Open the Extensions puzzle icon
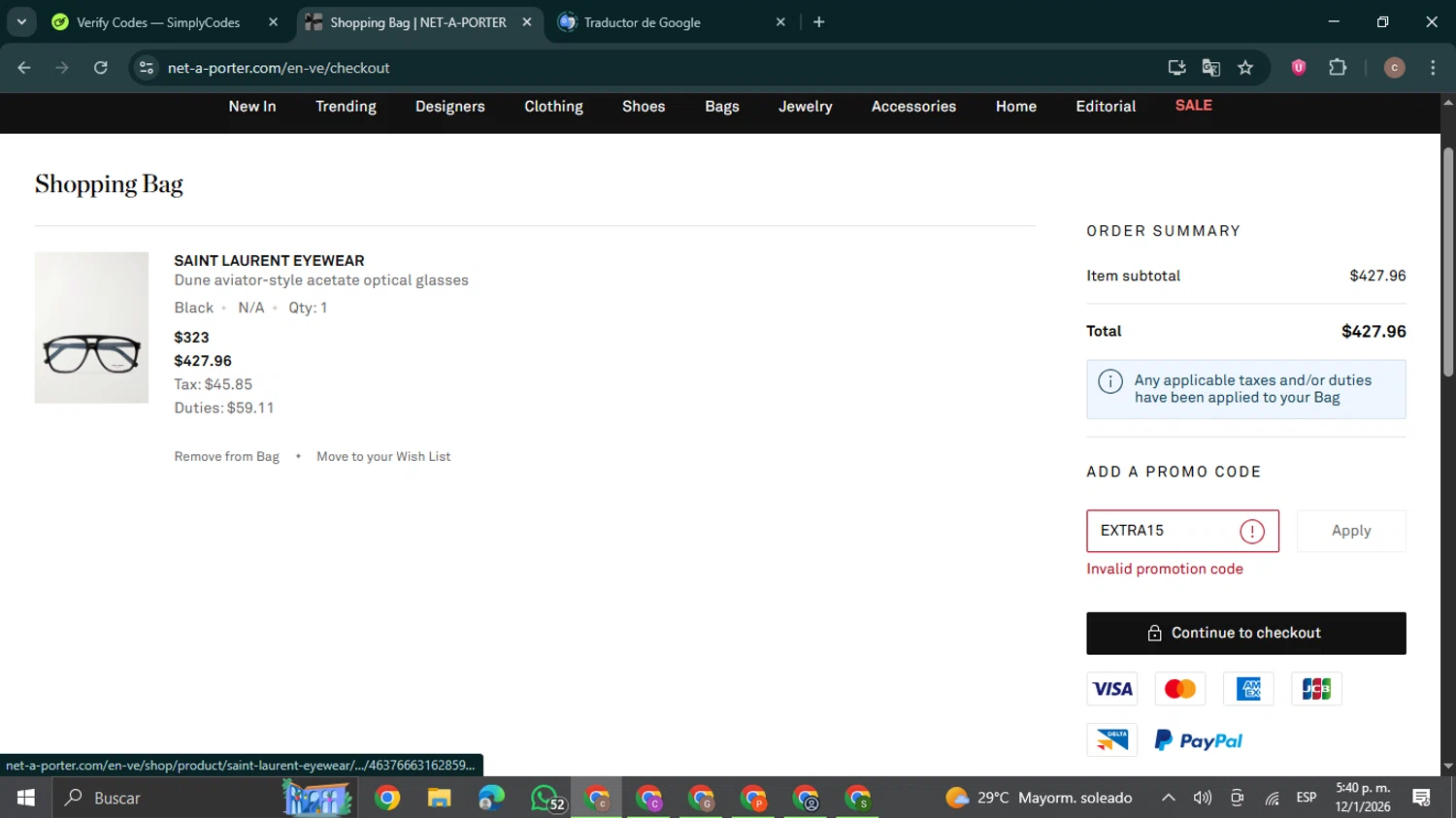 [1338, 68]
